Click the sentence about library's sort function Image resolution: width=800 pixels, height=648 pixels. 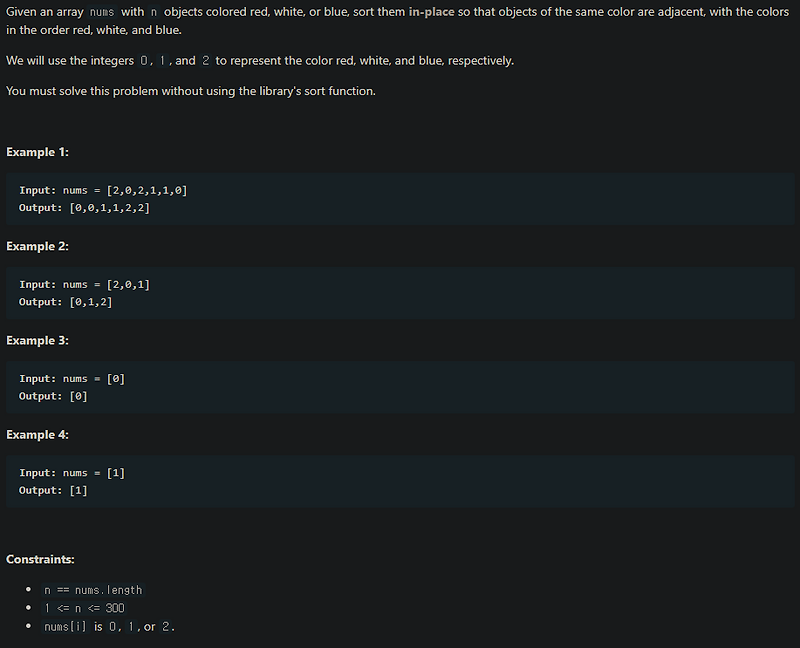click(191, 91)
